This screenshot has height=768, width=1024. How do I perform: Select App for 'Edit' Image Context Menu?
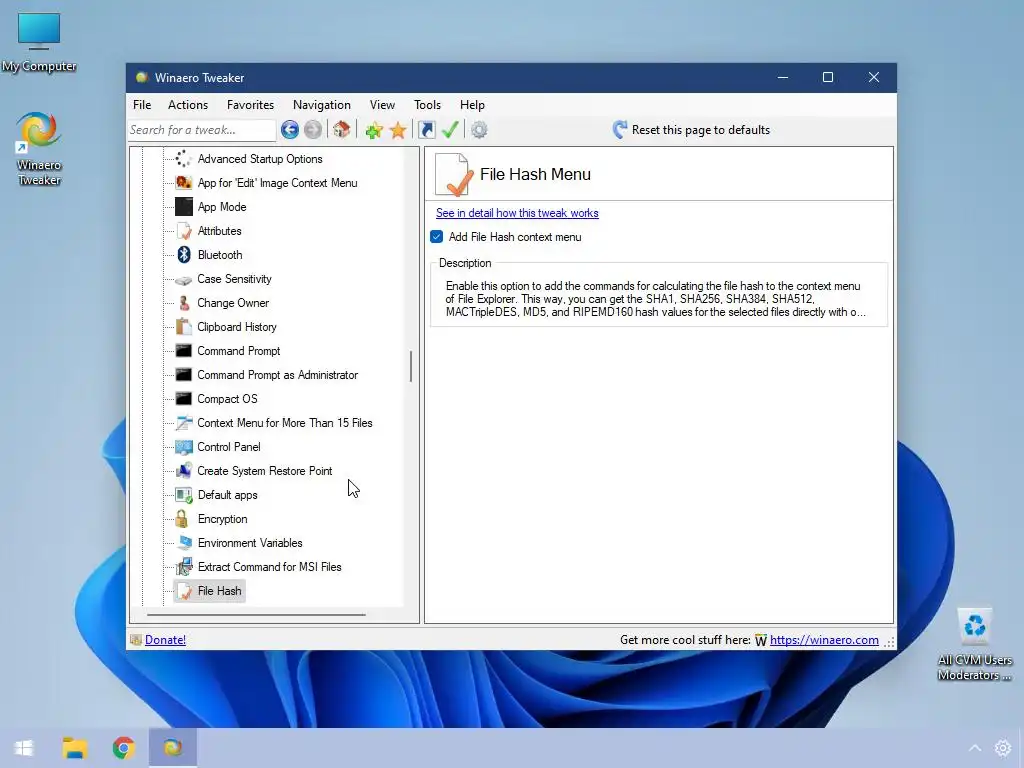278,183
